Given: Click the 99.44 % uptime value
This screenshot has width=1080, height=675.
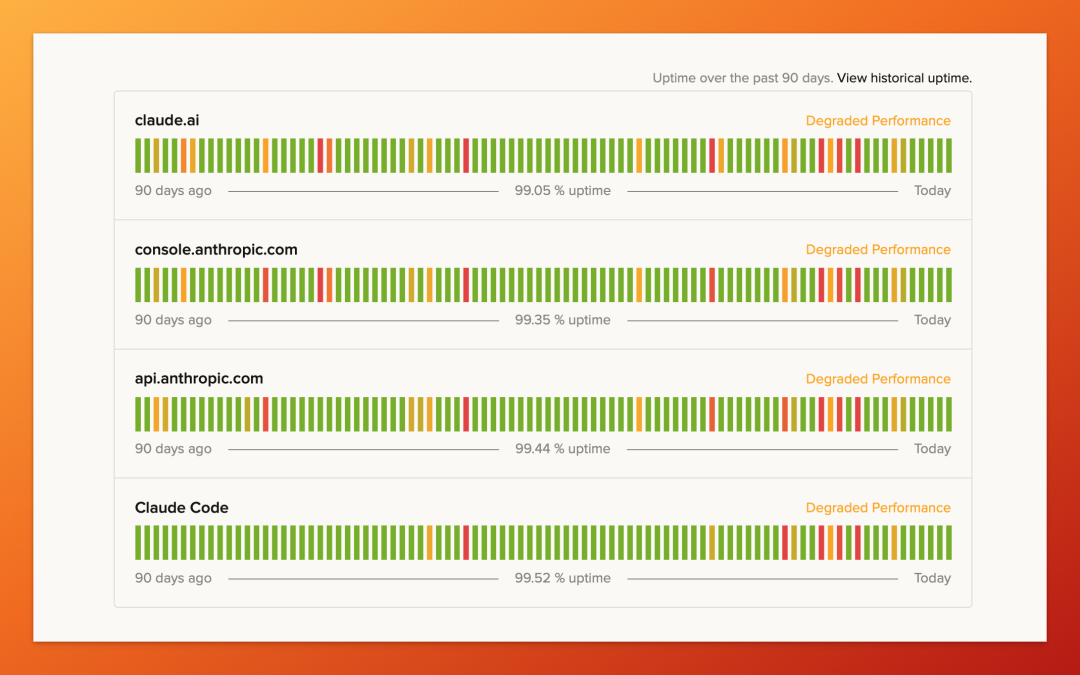Looking at the screenshot, I should (563, 448).
